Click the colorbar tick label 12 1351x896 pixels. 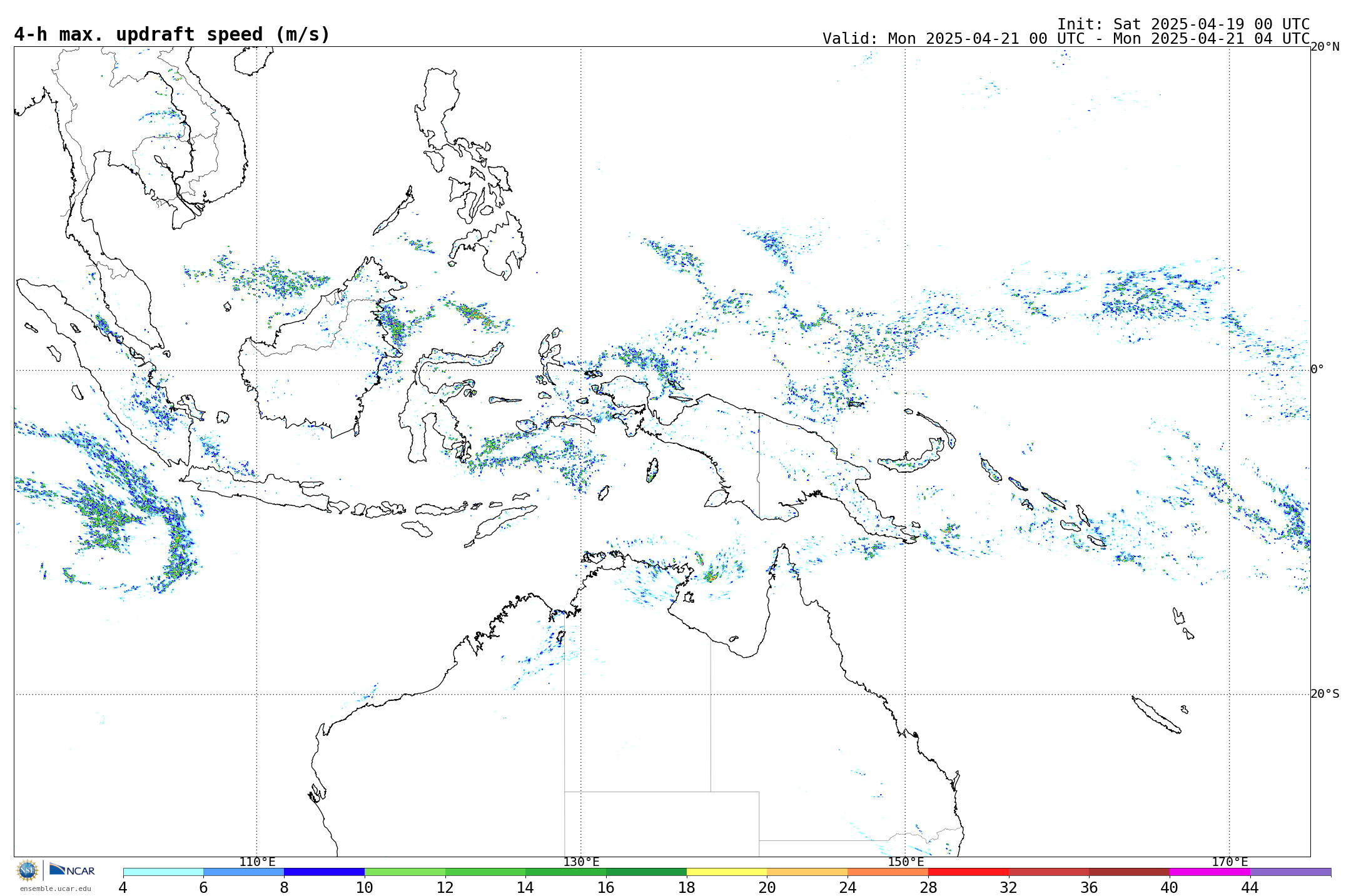click(x=445, y=888)
